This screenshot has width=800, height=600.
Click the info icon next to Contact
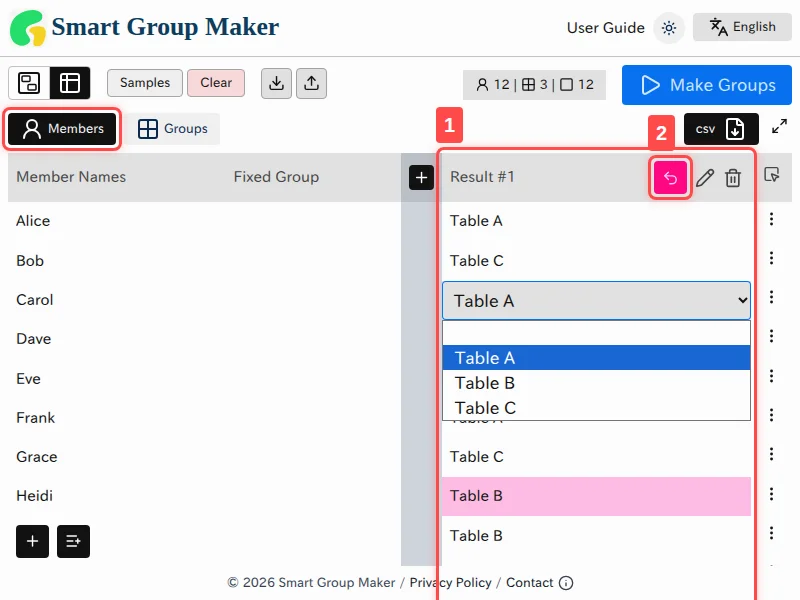click(x=566, y=583)
